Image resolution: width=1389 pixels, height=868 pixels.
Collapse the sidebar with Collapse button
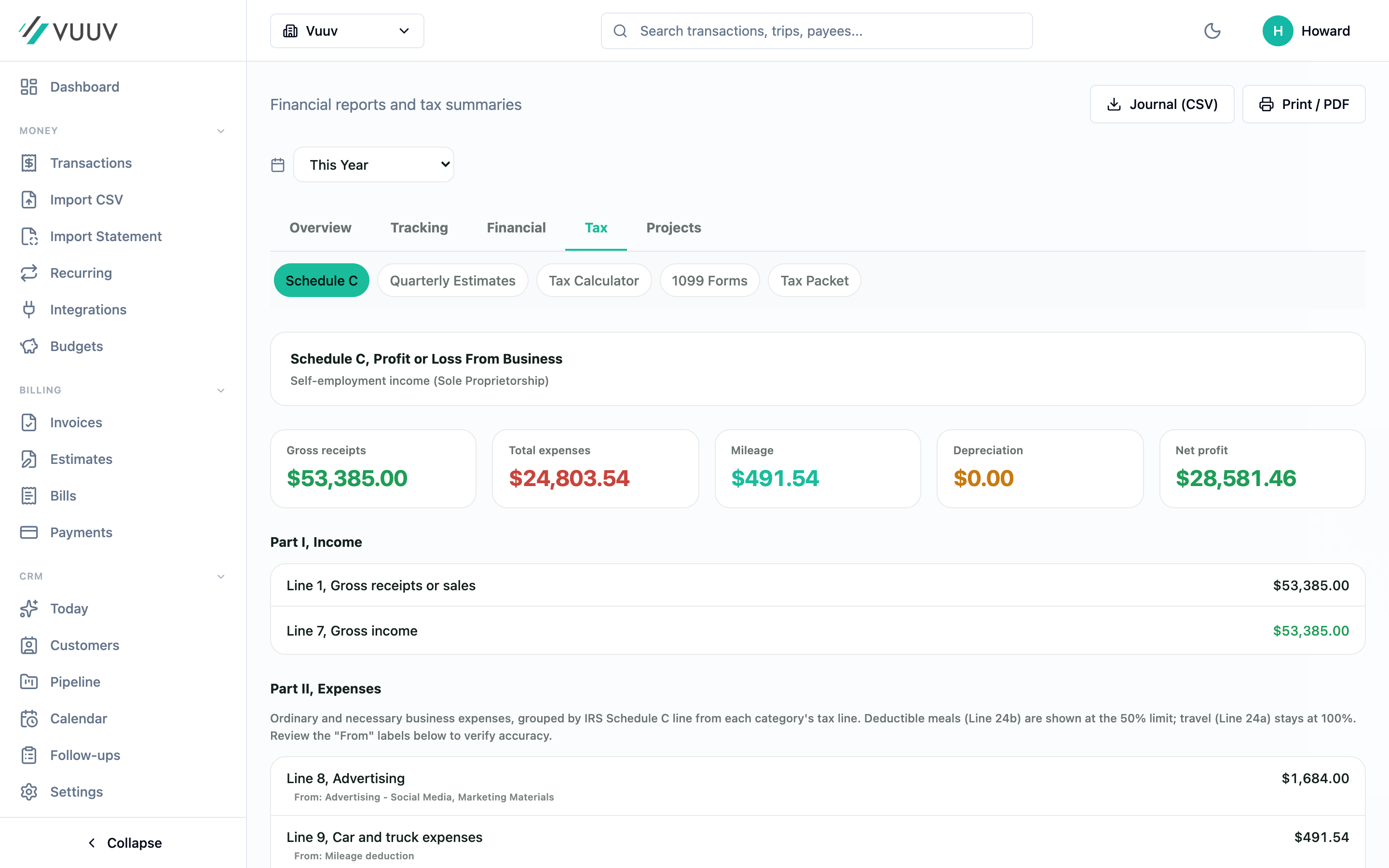tap(123, 843)
